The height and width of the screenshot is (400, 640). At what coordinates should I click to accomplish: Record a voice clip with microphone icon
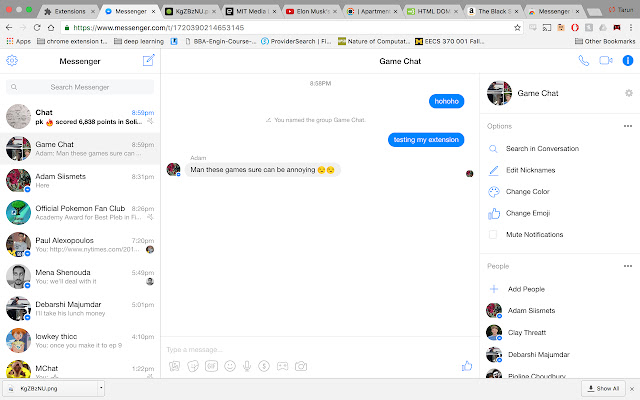point(247,366)
